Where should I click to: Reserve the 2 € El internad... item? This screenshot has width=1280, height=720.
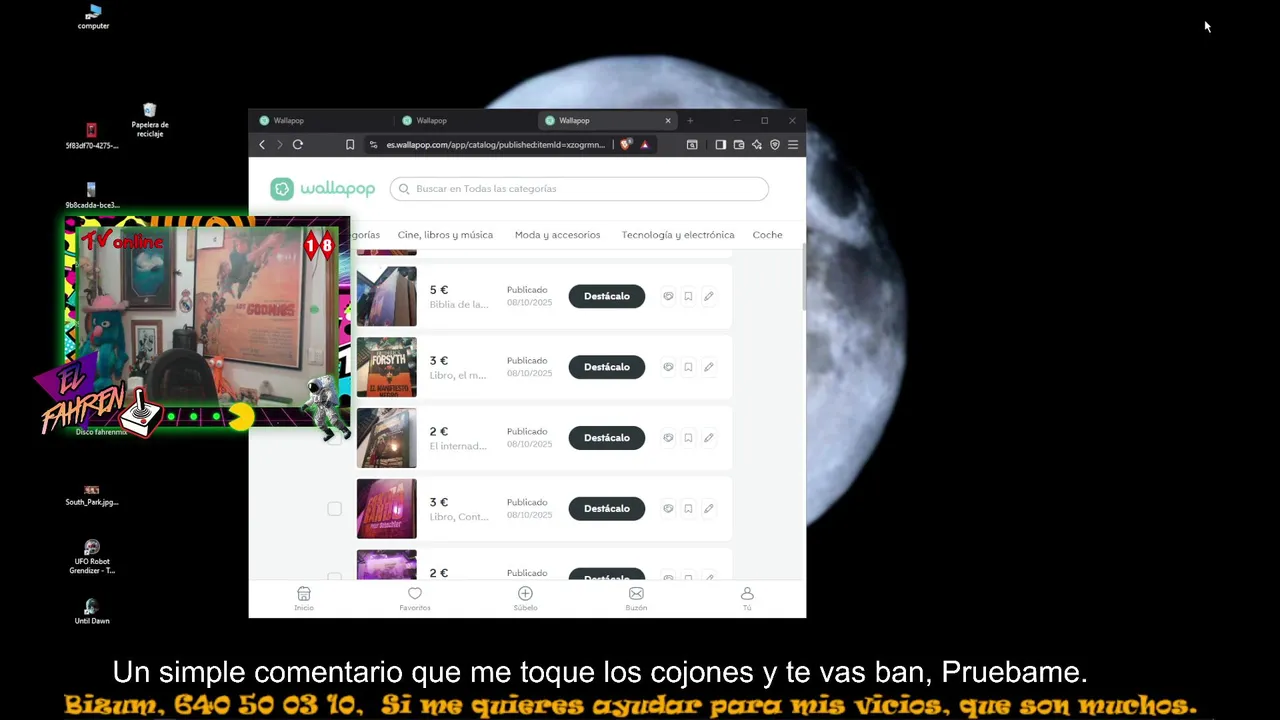click(x=688, y=438)
